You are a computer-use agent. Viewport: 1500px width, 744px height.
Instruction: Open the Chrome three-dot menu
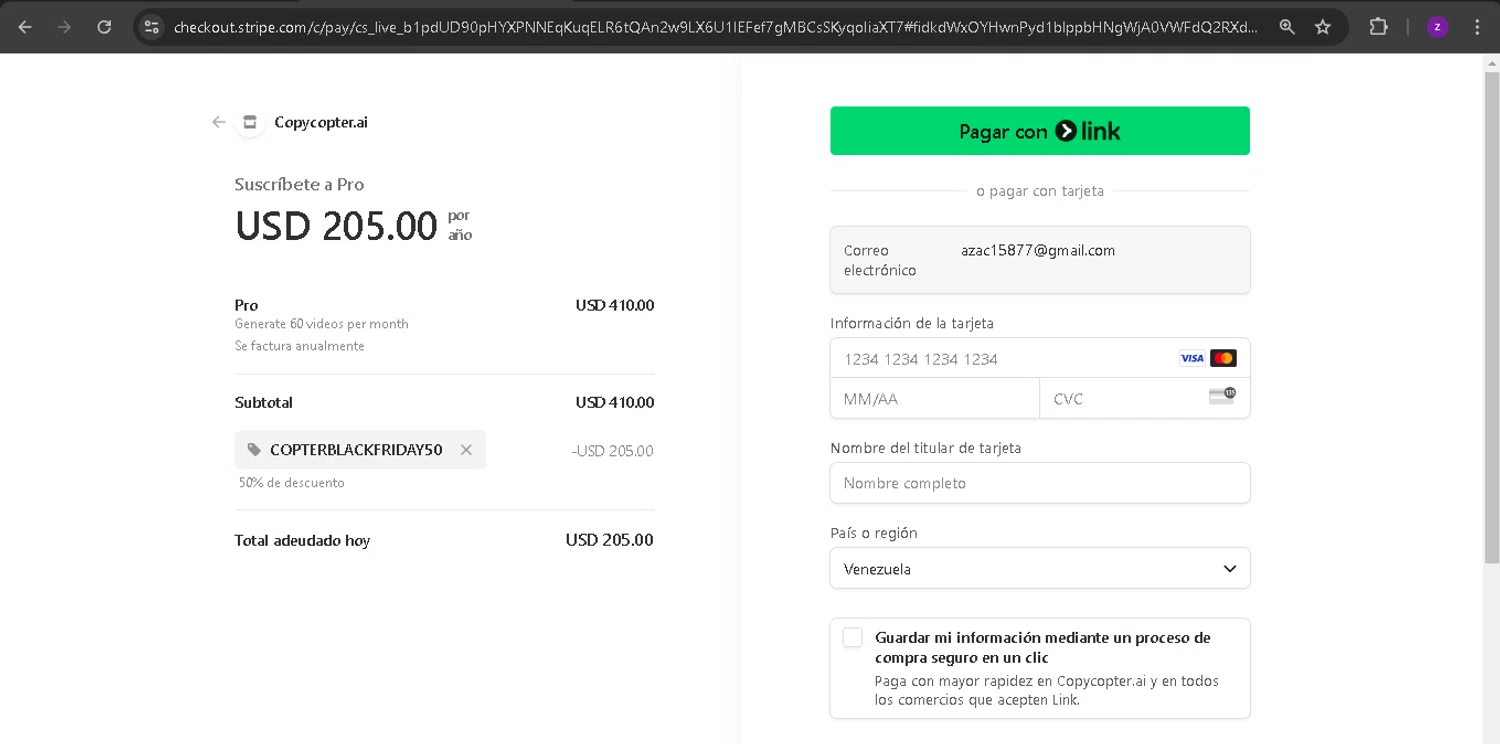click(x=1477, y=27)
